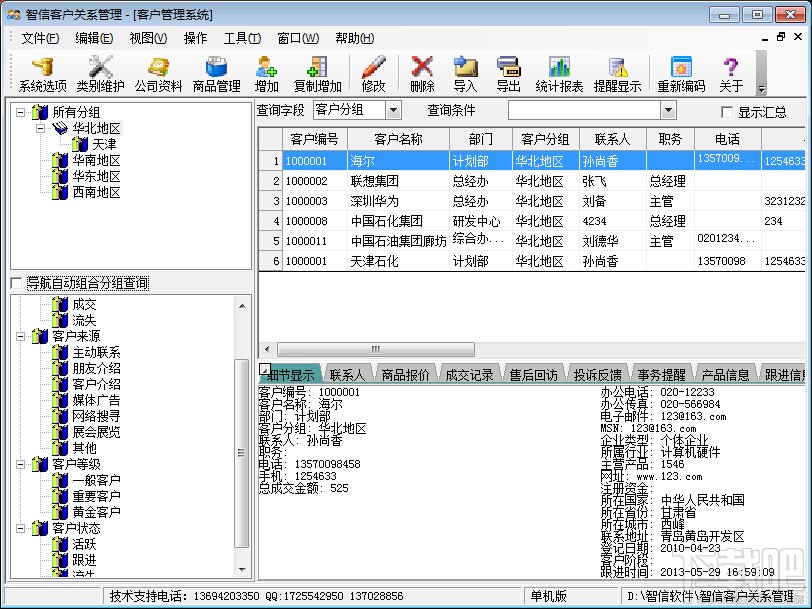Open the 统计报表 statistics report icon
This screenshot has height=609, width=812.
pyautogui.click(x=559, y=73)
